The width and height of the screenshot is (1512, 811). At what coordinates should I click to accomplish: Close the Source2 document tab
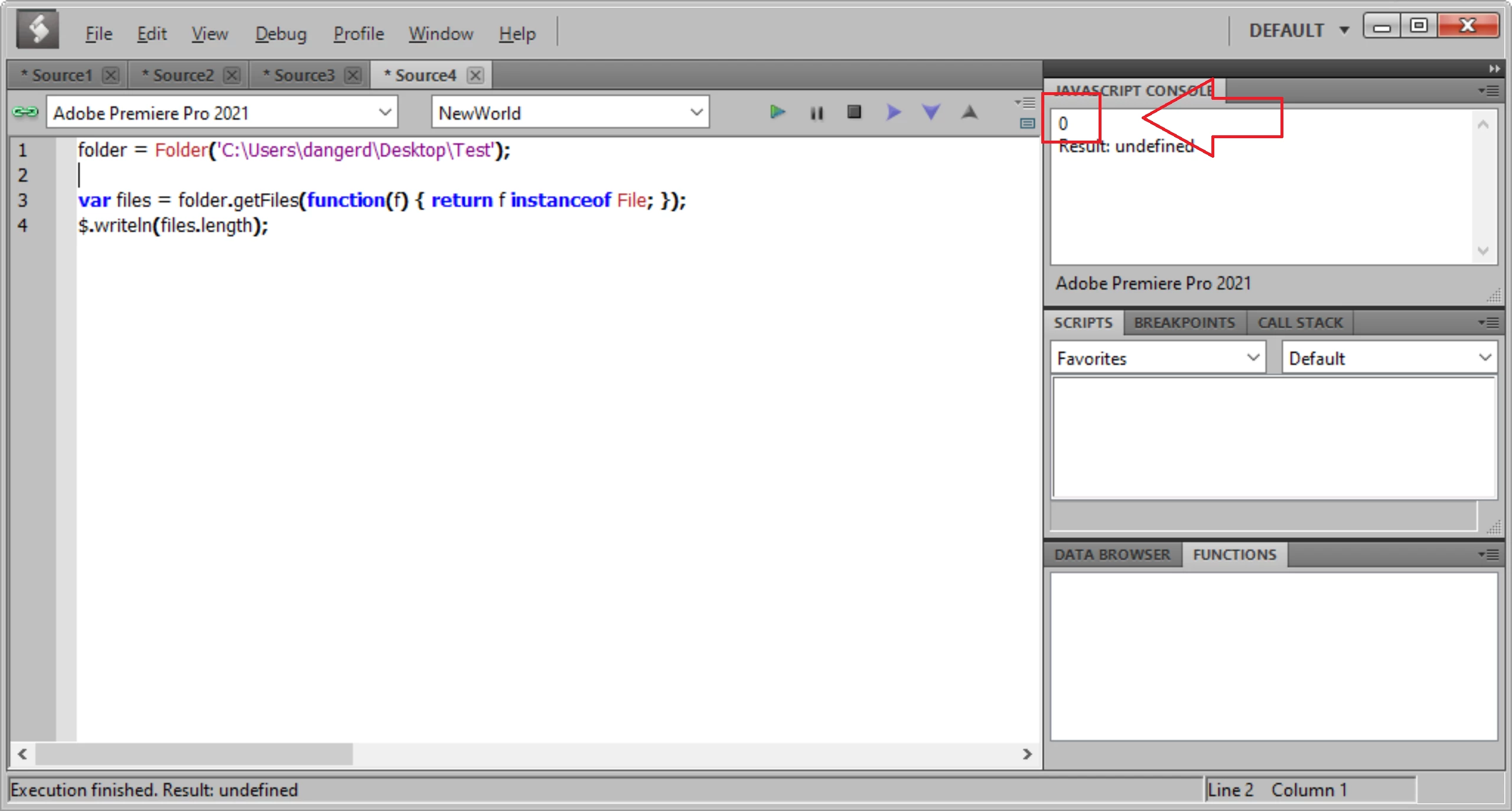pyautogui.click(x=232, y=76)
